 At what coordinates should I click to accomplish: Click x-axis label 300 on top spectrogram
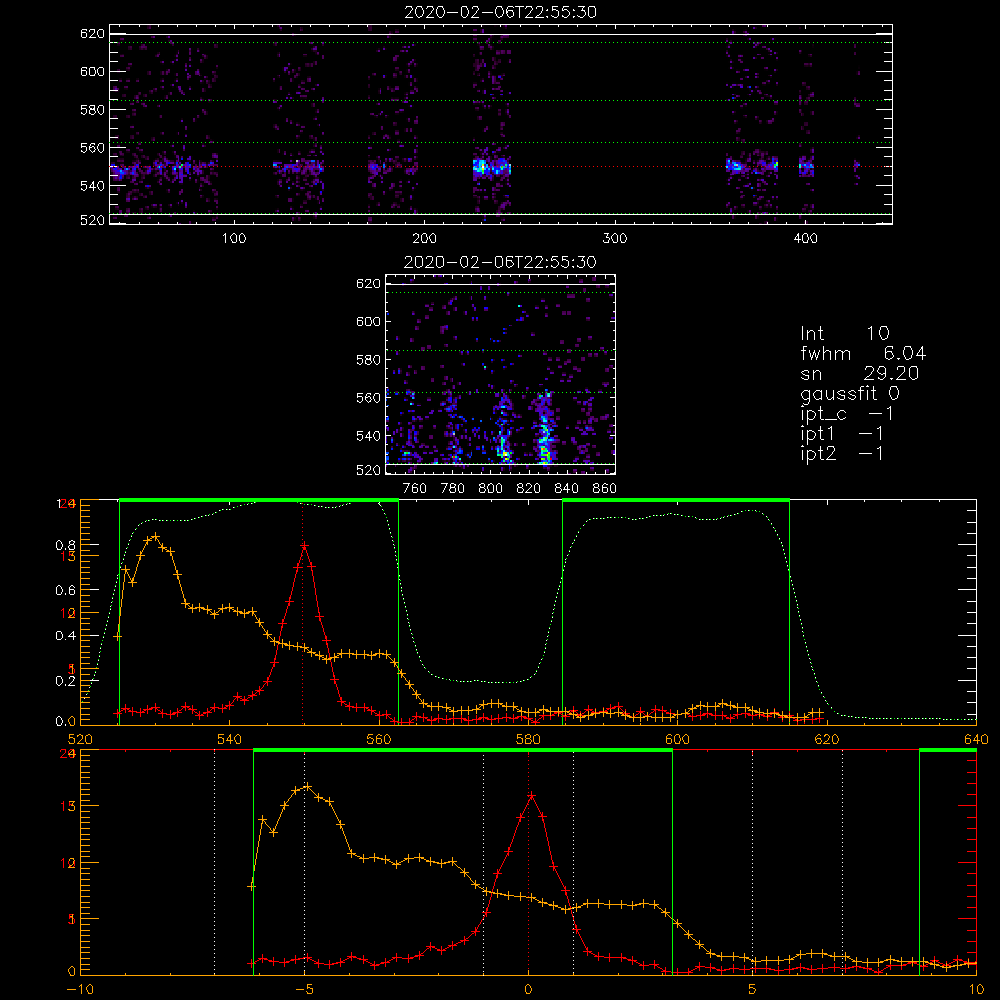(x=615, y=239)
